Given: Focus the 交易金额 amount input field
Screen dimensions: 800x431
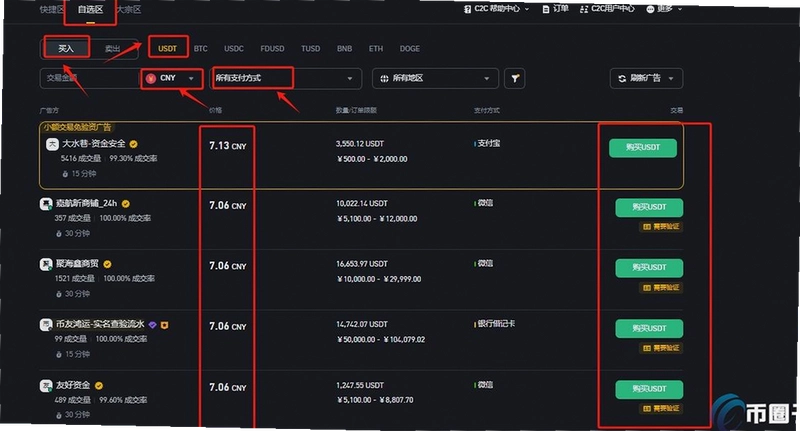Looking at the screenshot, I should [x=88, y=78].
